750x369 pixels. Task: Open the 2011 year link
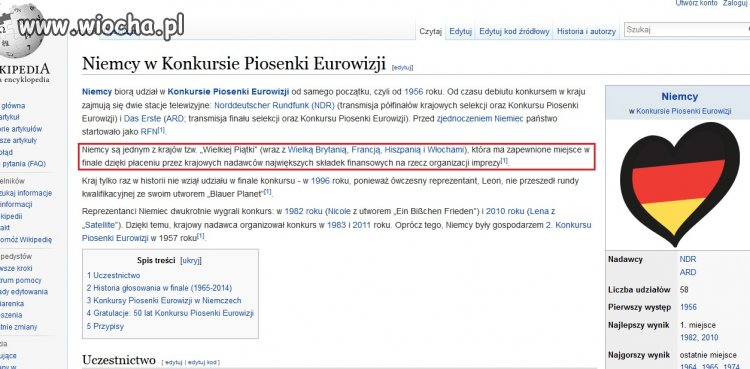[362, 224]
